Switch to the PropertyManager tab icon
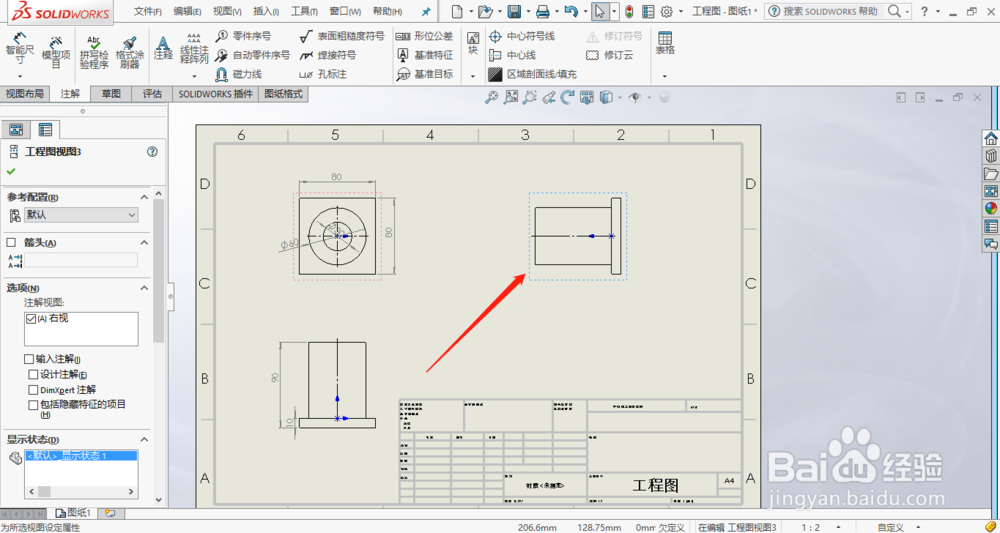 click(x=45, y=130)
